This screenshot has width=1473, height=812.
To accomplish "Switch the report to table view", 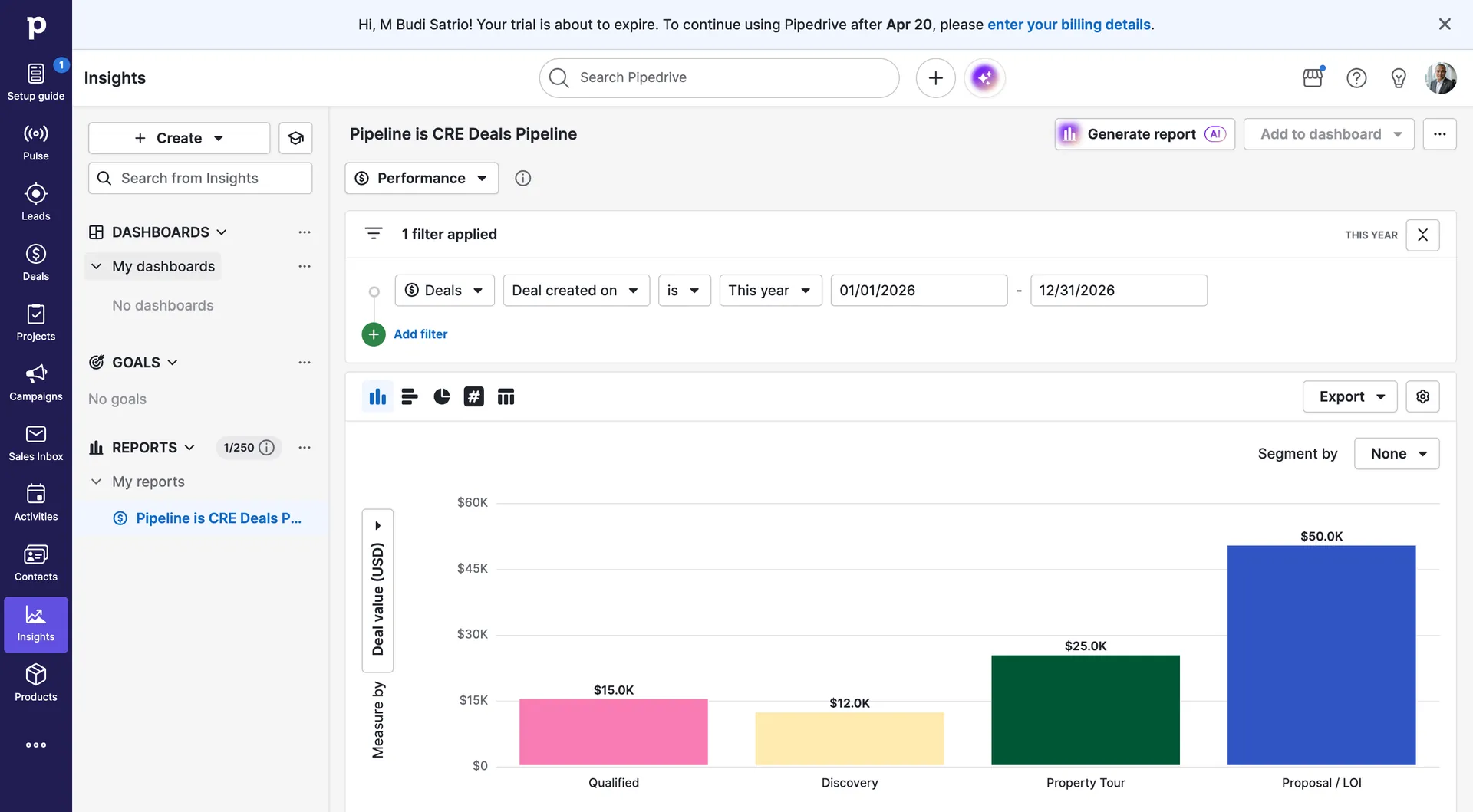I will tap(506, 396).
